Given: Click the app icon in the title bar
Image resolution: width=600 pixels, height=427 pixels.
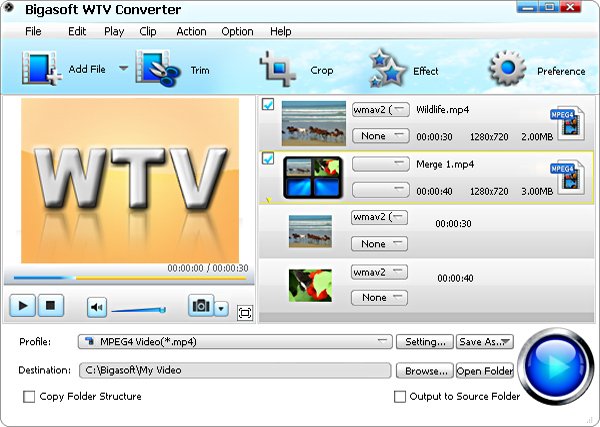Looking at the screenshot, I should point(8,8).
